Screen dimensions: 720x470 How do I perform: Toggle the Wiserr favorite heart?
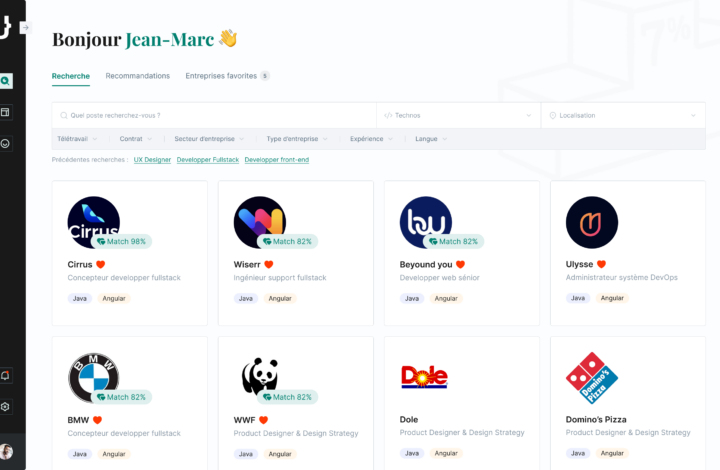pos(269,264)
